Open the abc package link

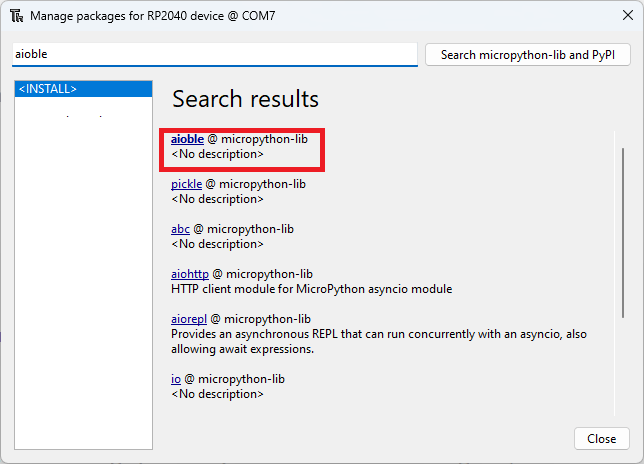tap(180, 229)
